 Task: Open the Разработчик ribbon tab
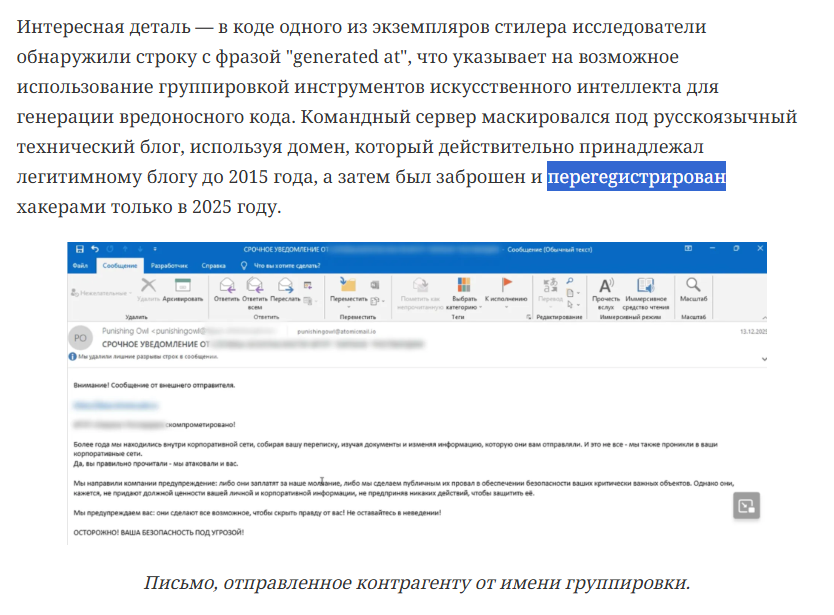coord(170,266)
